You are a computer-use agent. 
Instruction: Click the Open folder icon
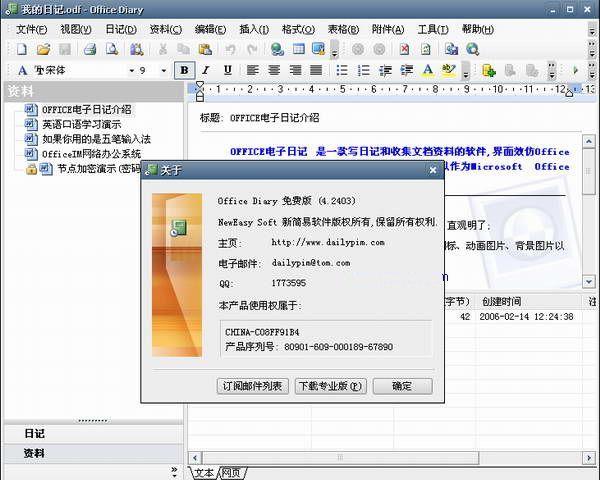click(x=44, y=48)
